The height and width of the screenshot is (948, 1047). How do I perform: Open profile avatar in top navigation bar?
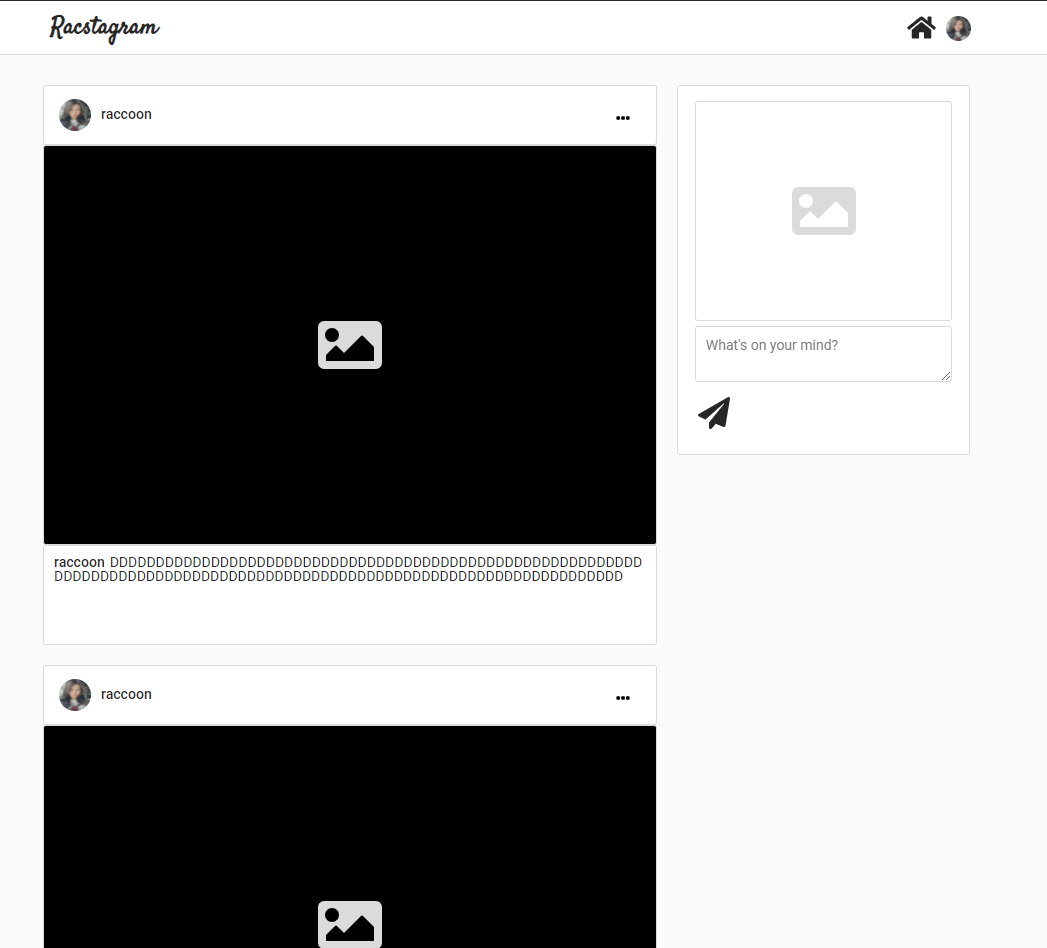(x=958, y=28)
